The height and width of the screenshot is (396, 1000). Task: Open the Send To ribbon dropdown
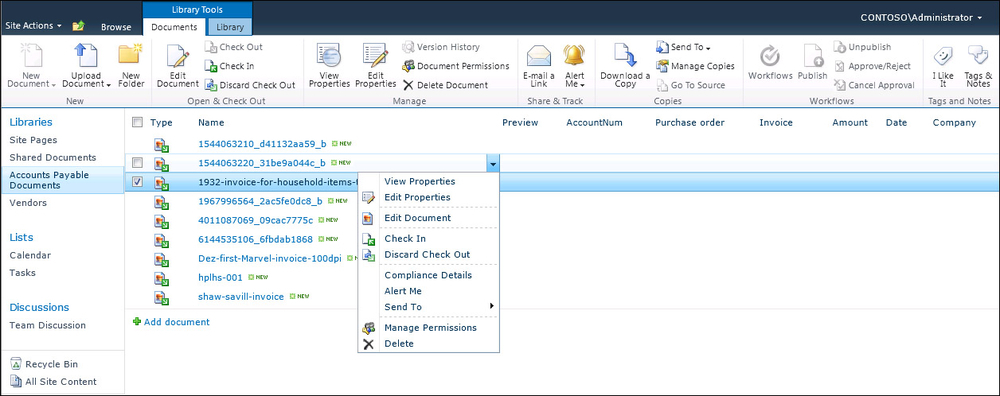point(683,47)
